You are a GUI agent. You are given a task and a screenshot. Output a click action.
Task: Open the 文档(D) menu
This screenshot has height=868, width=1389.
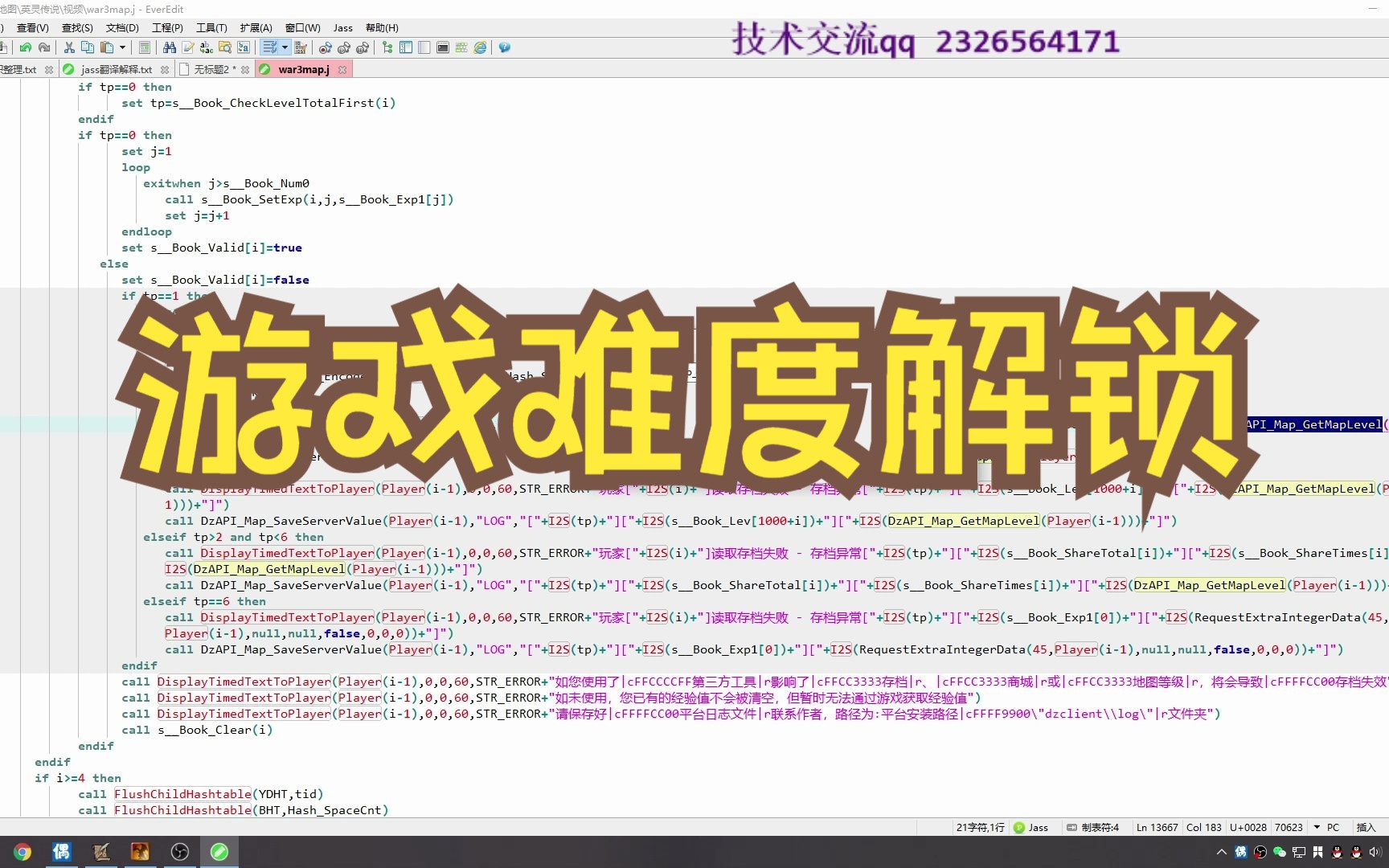(x=122, y=28)
